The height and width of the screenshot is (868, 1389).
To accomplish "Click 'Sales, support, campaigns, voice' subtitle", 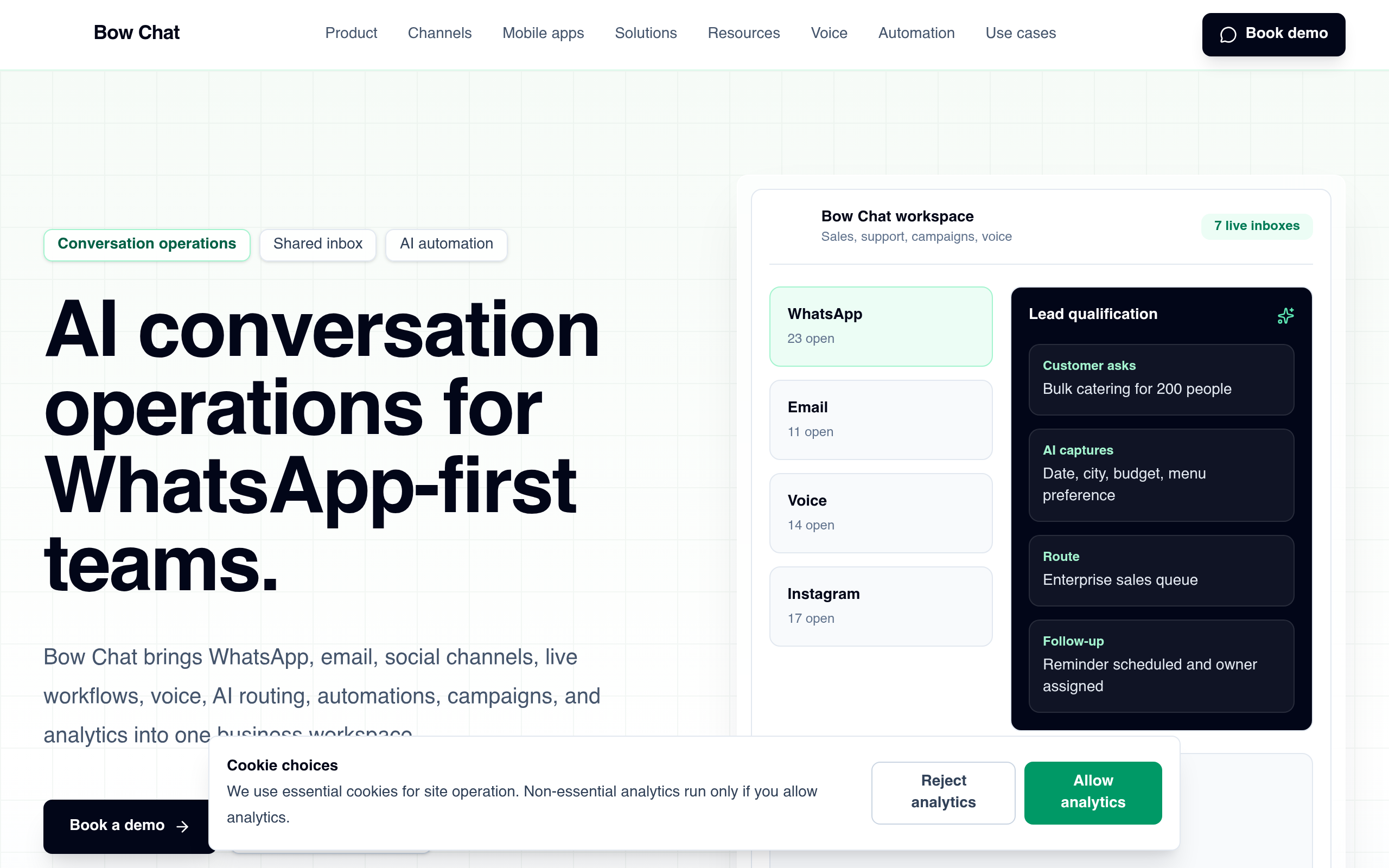I will click(916, 237).
